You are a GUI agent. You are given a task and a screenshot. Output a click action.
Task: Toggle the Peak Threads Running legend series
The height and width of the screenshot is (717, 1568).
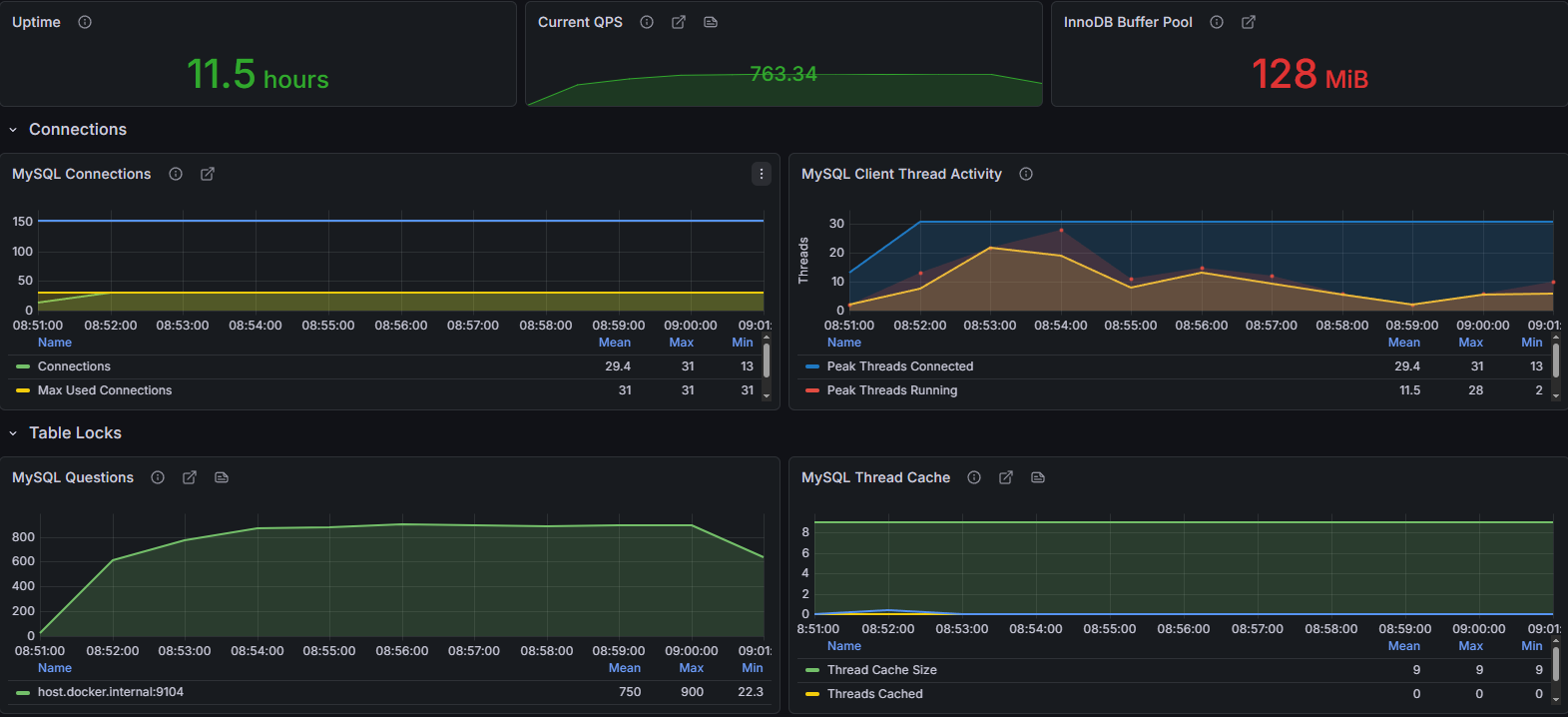[892, 390]
